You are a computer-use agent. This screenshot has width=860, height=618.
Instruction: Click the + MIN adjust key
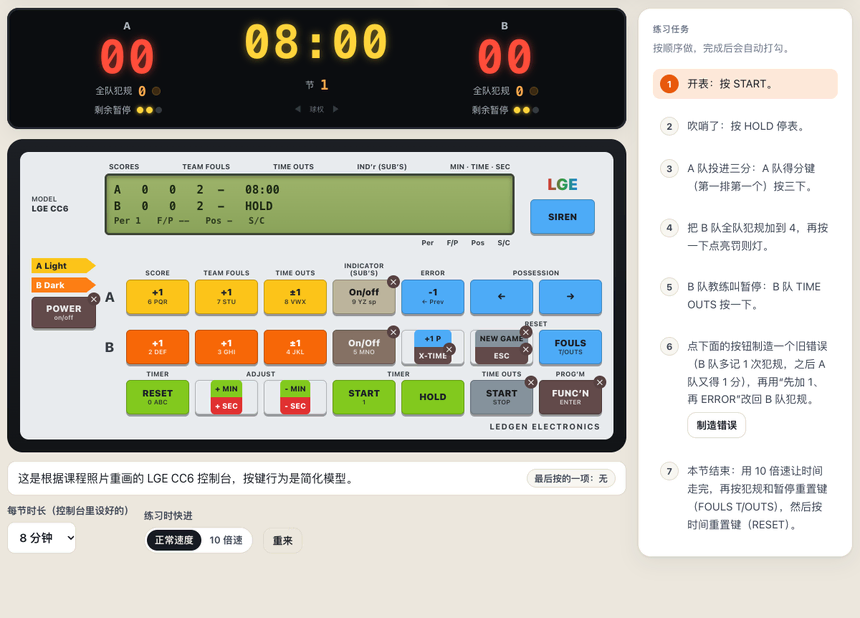tap(226, 389)
